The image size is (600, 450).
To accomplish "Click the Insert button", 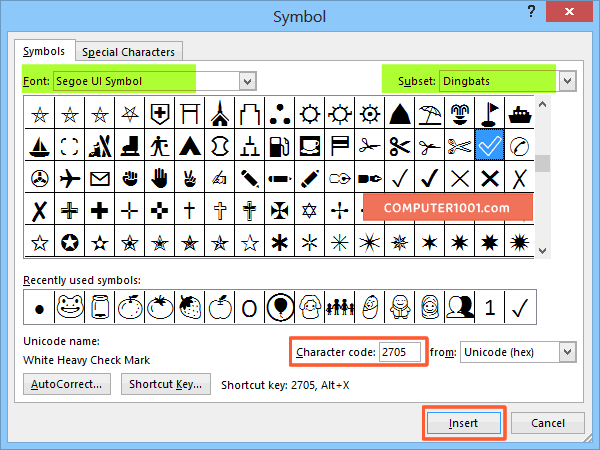I will tap(465, 423).
